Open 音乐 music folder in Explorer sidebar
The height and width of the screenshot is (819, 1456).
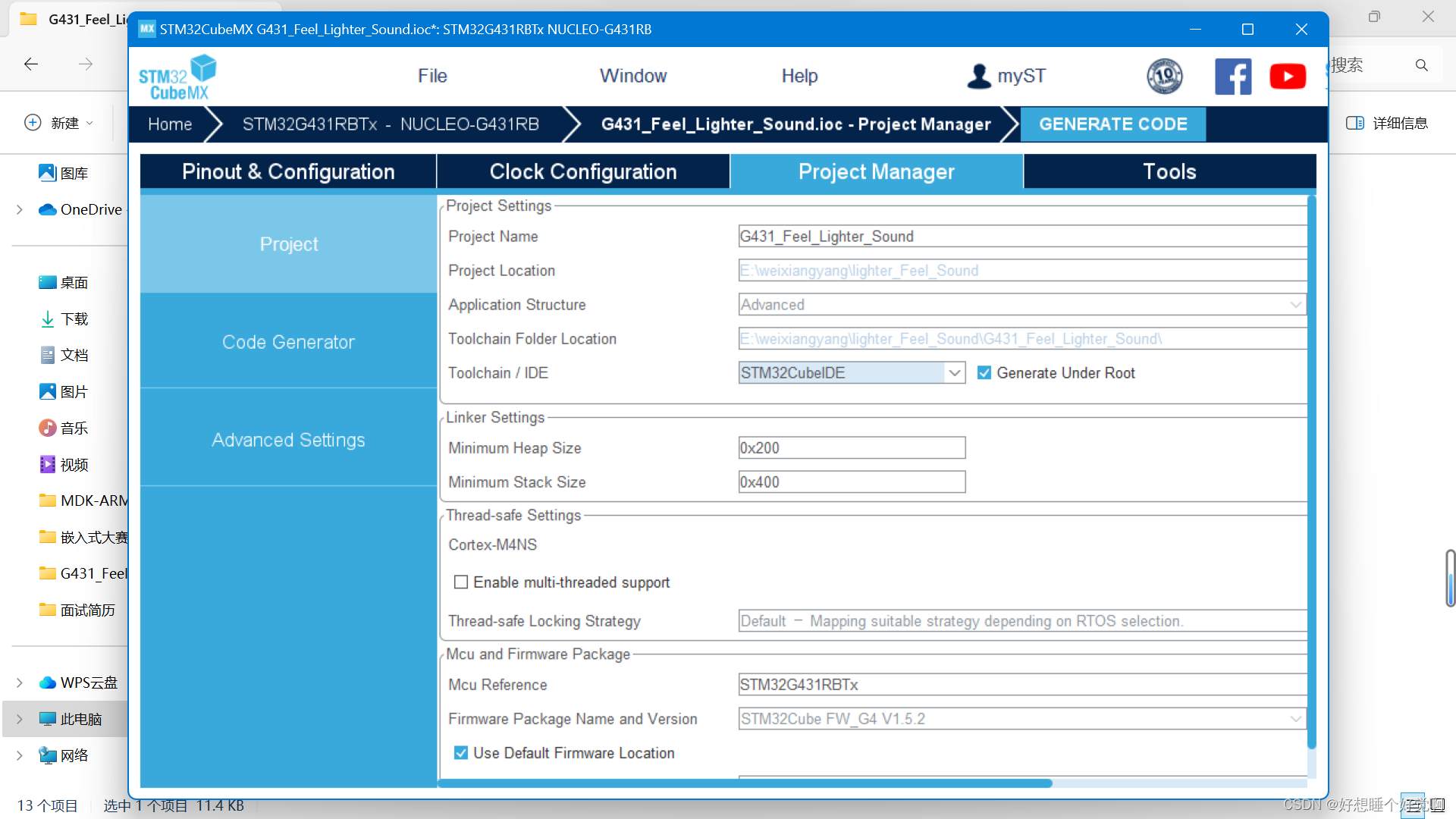[x=64, y=428]
